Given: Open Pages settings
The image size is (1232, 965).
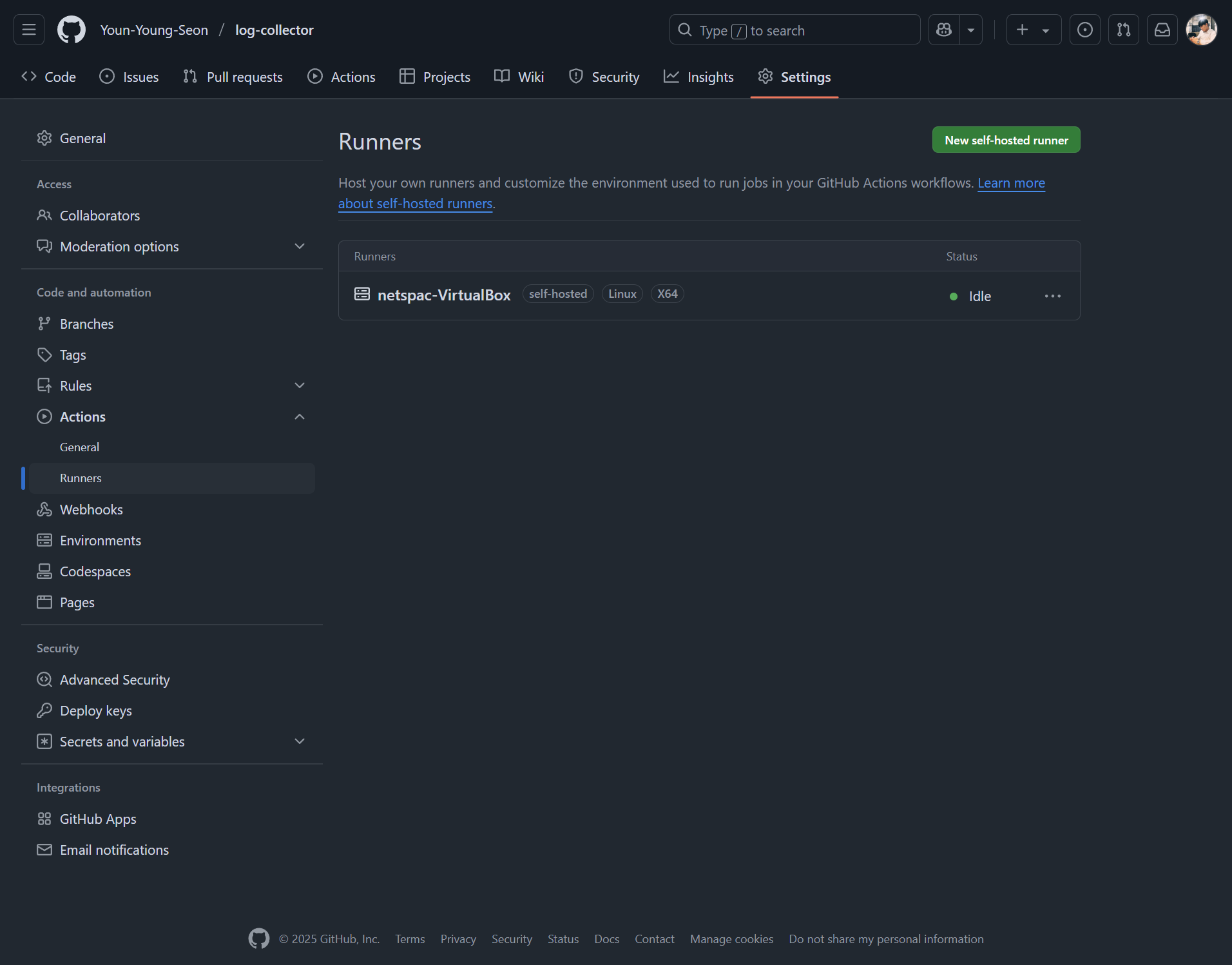Looking at the screenshot, I should [x=172, y=602].
